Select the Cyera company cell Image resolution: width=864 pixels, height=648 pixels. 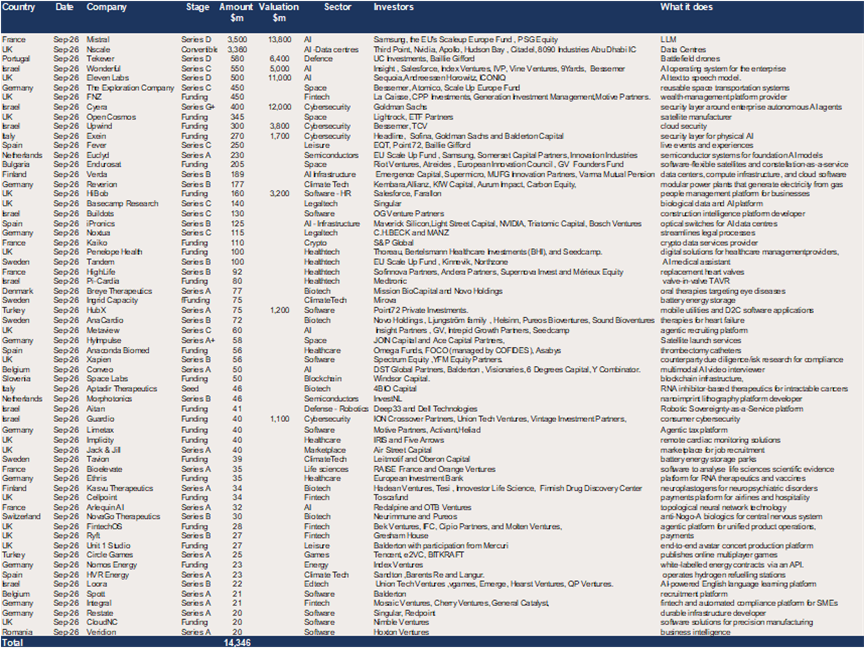pyautogui.click(x=97, y=107)
